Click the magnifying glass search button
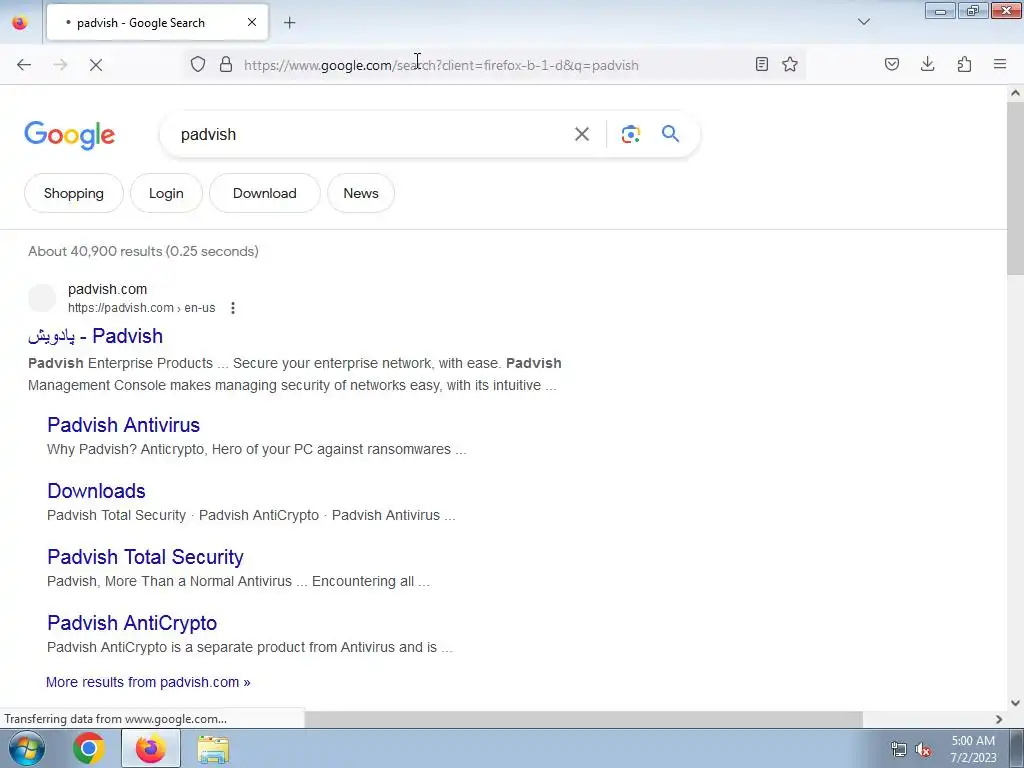Screen dimensions: 1024x768 pos(671,134)
